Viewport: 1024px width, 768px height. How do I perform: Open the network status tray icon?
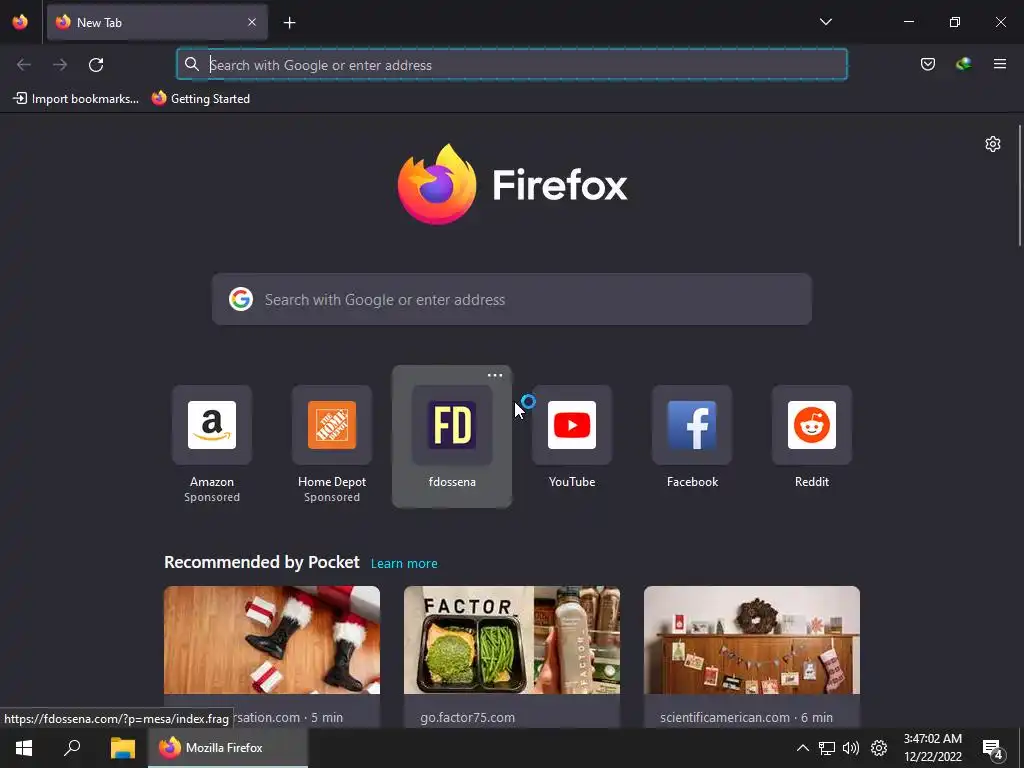tap(827, 748)
